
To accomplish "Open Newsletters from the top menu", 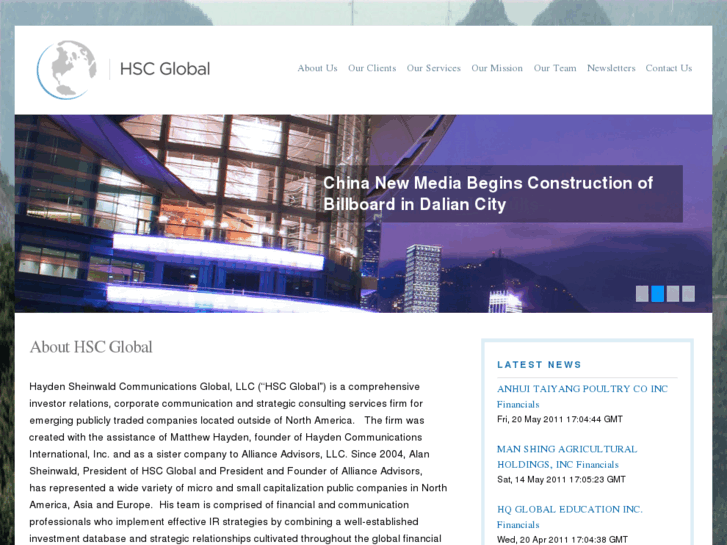I will click(x=611, y=68).
